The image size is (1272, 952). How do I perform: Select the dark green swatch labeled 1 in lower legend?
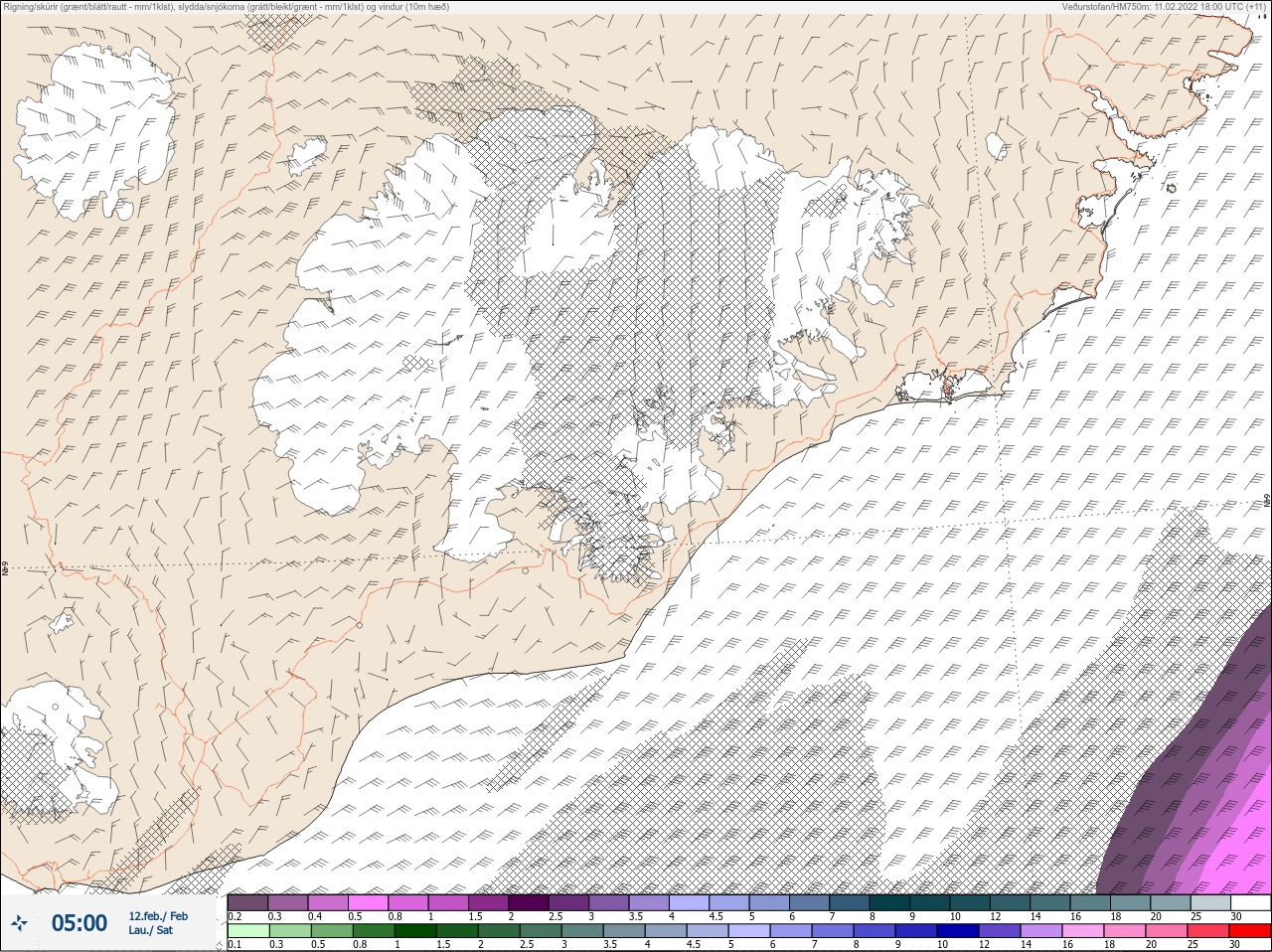point(415,931)
